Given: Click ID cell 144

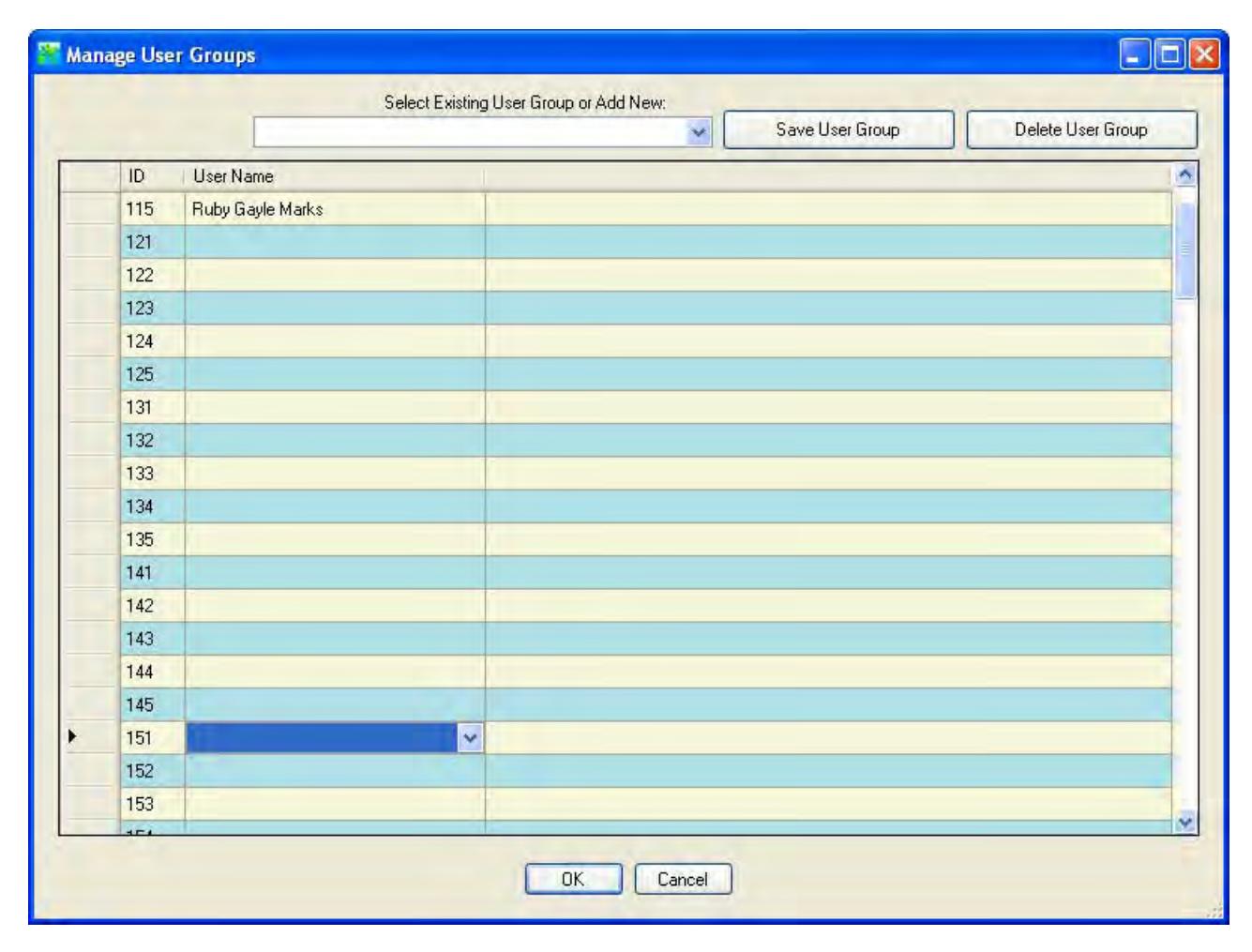Looking at the screenshot, I should click(153, 672).
